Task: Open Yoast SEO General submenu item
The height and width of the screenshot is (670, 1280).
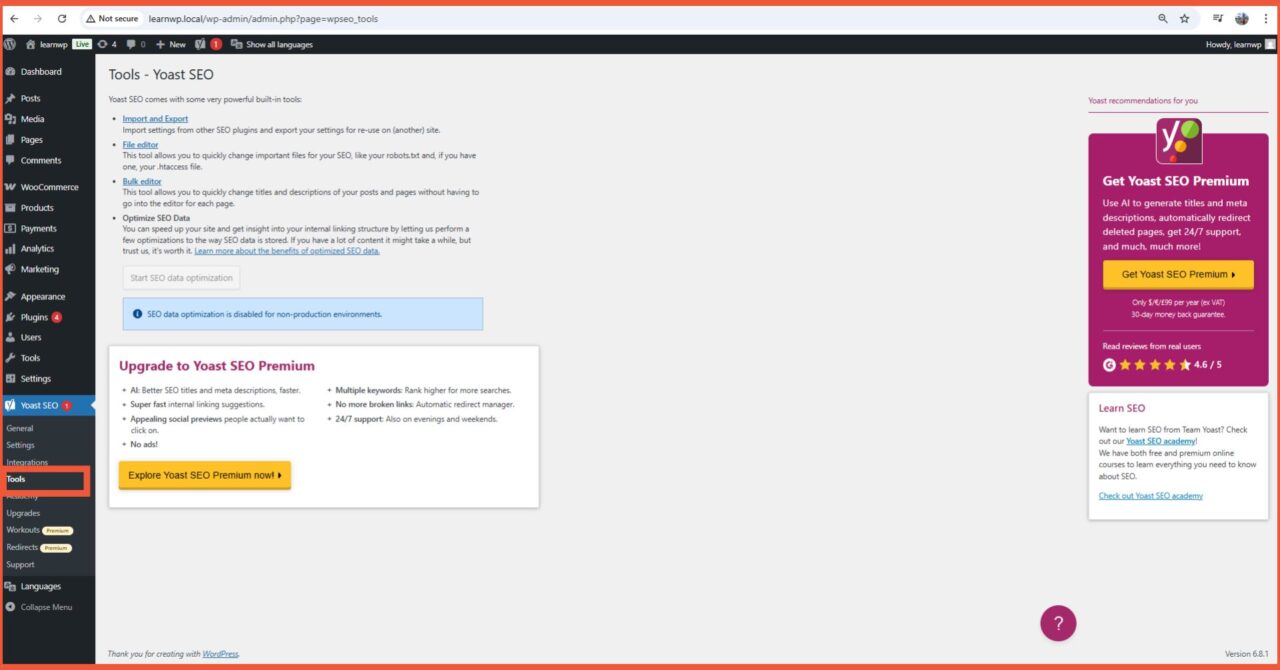Action: [x=20, y=428]
